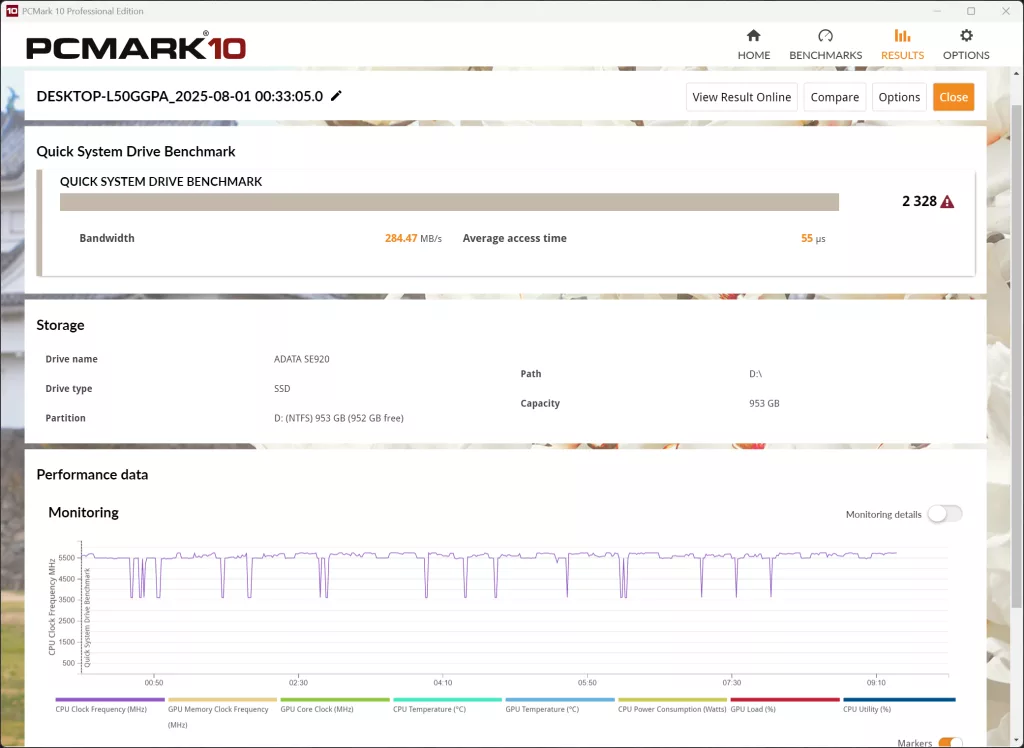
Task: Click the score value 2 328
Action: (x=920, y=201)
